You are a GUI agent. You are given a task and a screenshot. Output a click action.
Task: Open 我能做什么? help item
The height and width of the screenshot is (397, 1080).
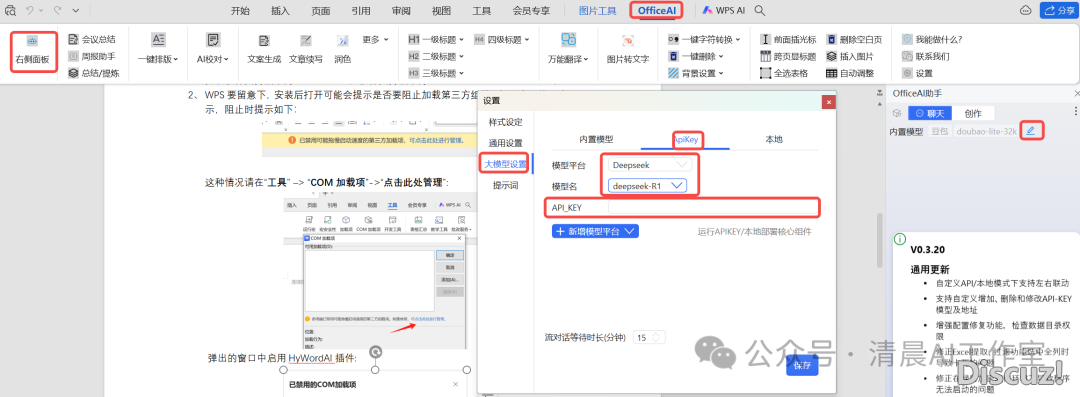pos(932,39)
